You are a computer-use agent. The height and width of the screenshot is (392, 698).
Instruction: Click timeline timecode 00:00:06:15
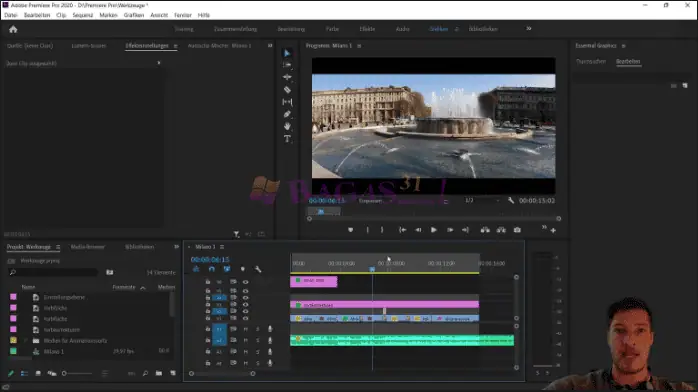(210, 259)
